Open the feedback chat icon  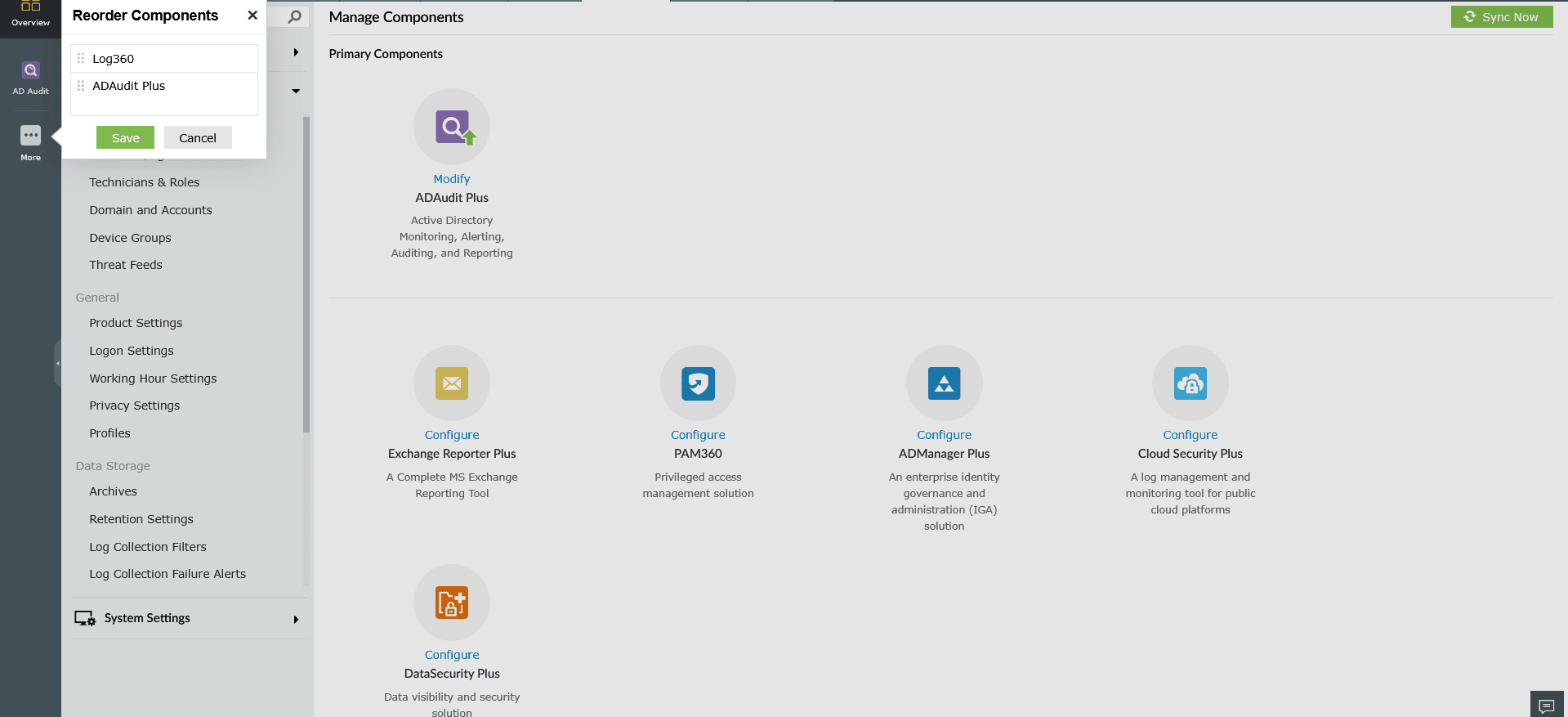(1547, 706)
